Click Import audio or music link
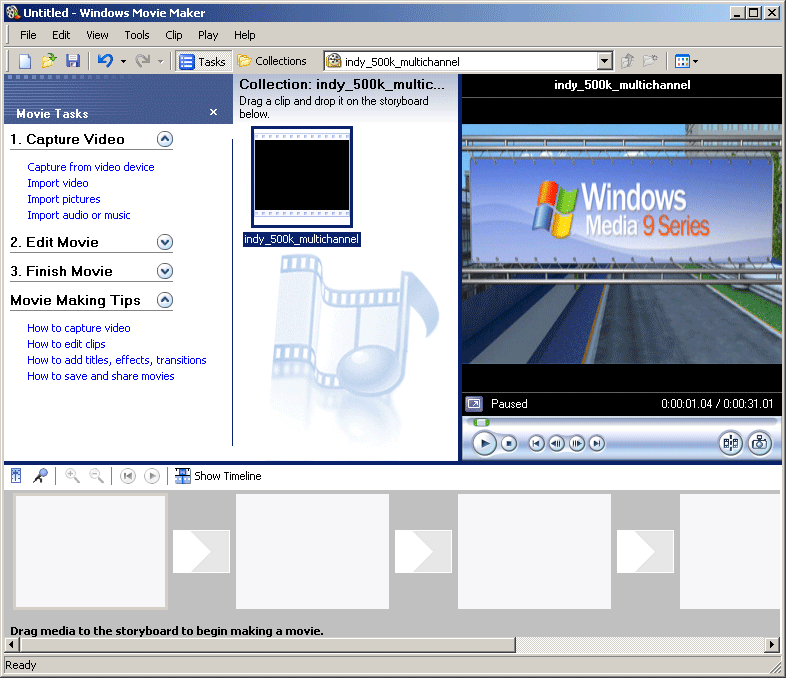Viewport: 786px width, 678px height. click(x=79, y=215)
